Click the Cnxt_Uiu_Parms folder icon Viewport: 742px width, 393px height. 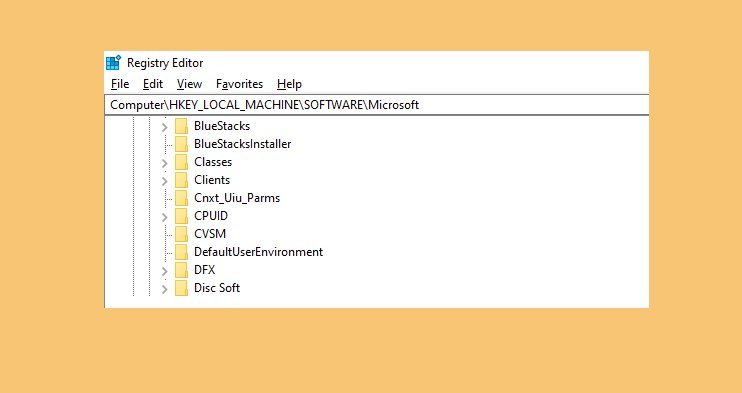click(181, 198)
